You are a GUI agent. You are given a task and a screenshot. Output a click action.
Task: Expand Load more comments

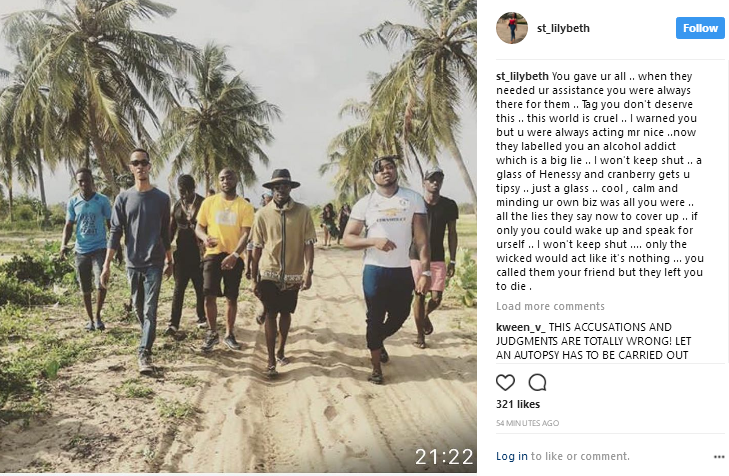pyautogui.click(x=550, y=306)
